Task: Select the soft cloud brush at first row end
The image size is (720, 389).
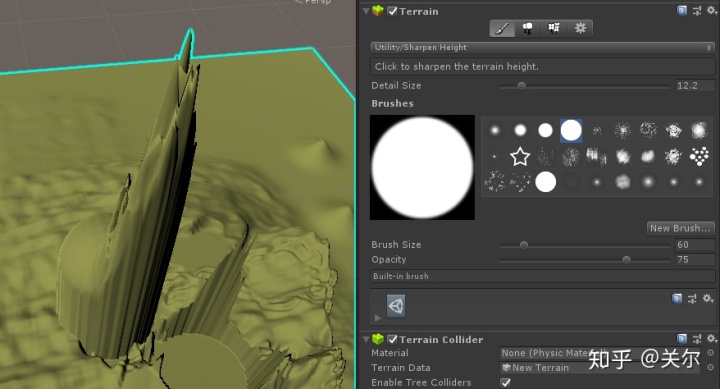Action: [x=699, y=130]
